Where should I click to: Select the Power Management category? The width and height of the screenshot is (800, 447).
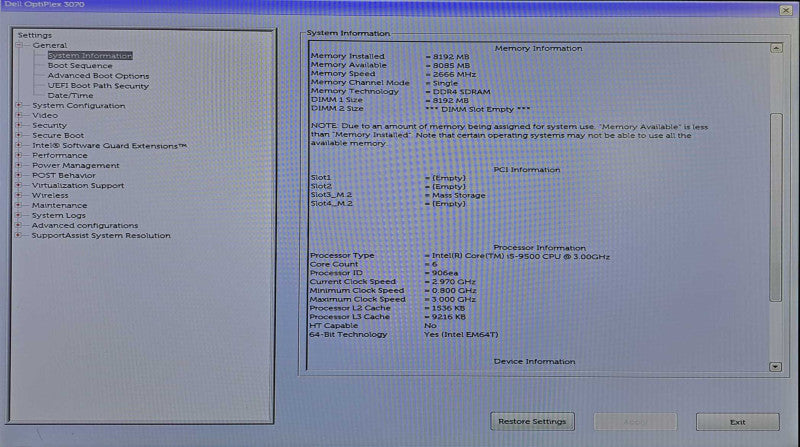(76, 165)
